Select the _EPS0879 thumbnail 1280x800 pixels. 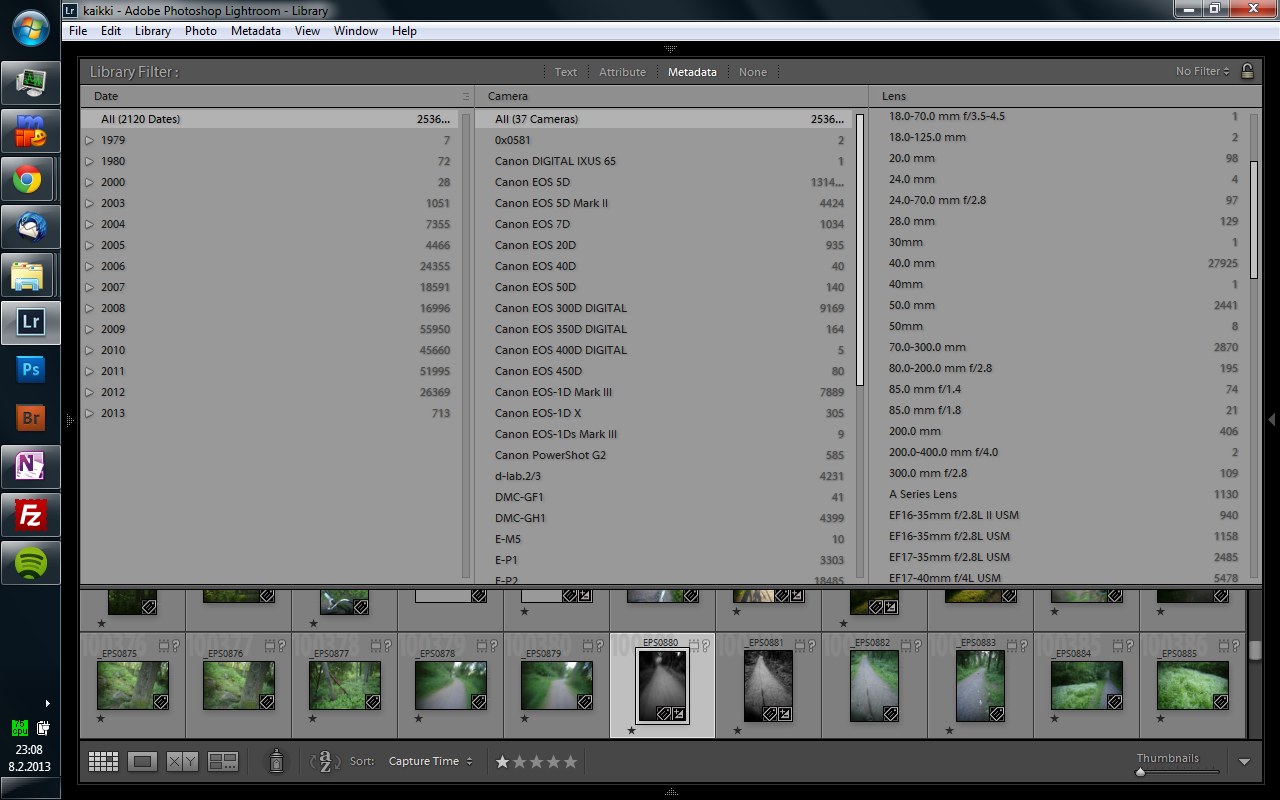555,685
